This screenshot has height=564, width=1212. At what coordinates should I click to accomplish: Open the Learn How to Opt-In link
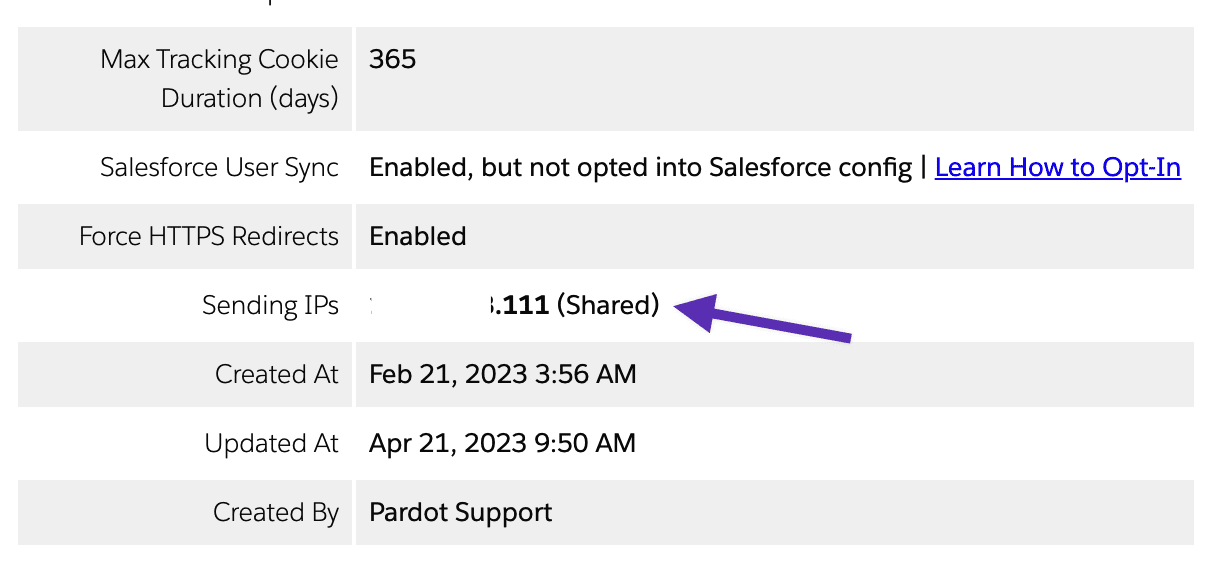click(x=1058, y=168)
